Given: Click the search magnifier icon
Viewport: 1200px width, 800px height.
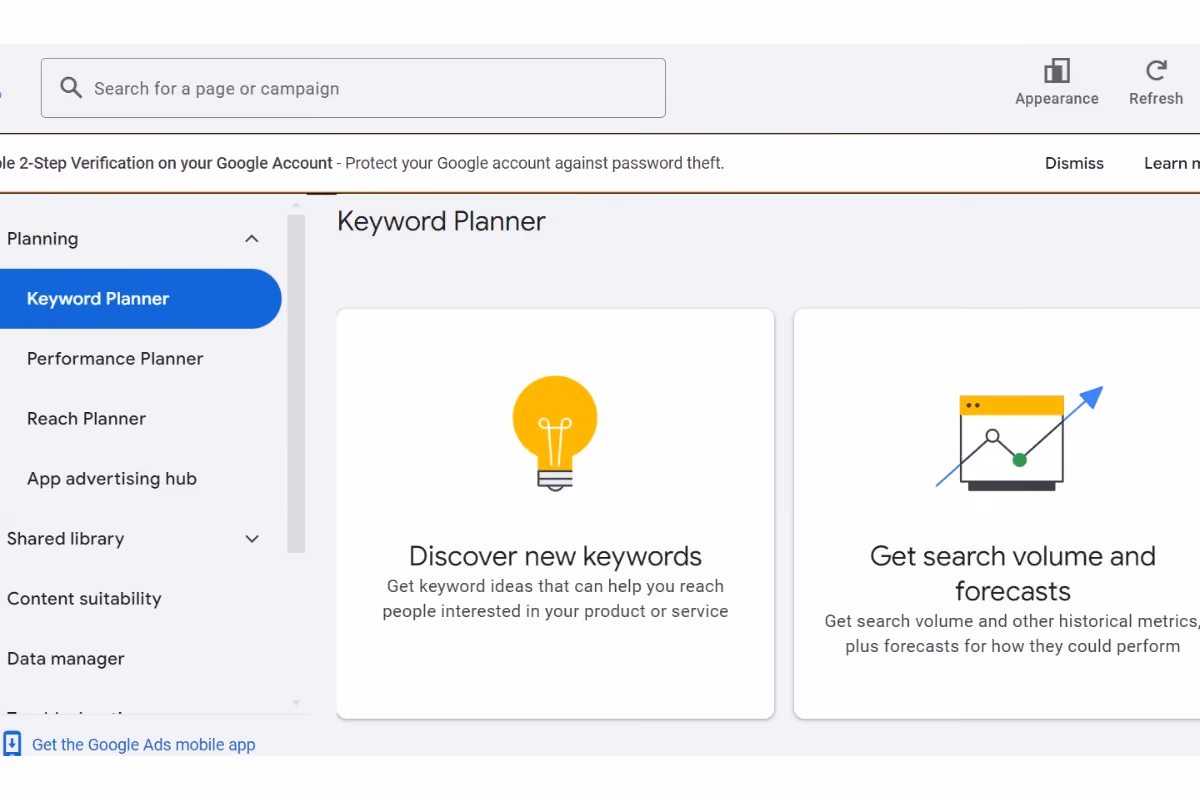Looking at the screenshot, I should tap(71, 88).
